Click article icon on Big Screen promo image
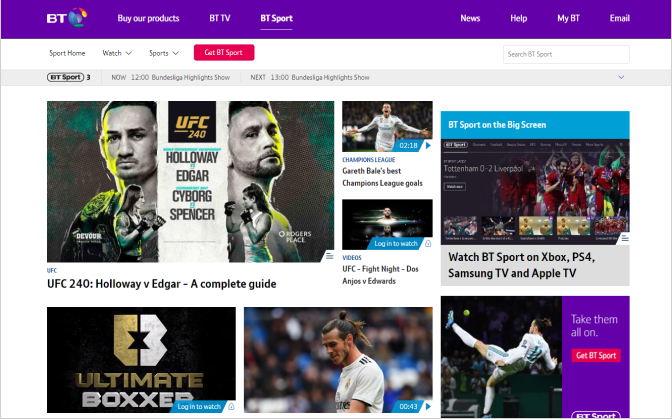Screen dimensions: 672x419 click(x=625, y=238)
